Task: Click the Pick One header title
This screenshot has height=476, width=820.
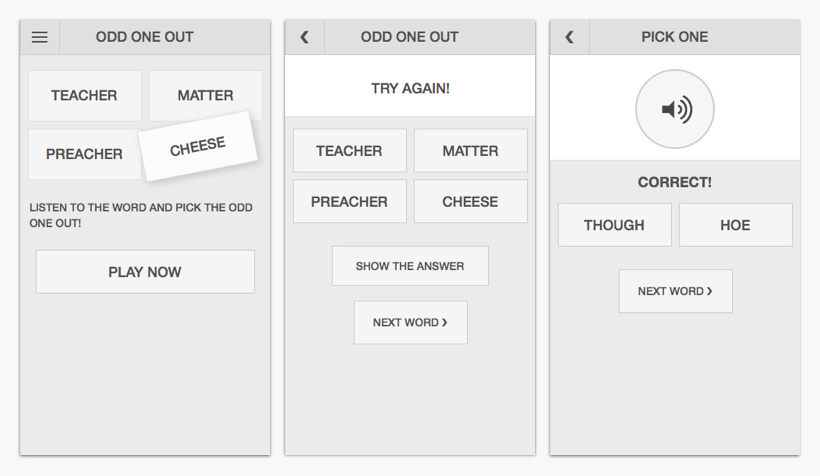Action: [x=675, y=37]
